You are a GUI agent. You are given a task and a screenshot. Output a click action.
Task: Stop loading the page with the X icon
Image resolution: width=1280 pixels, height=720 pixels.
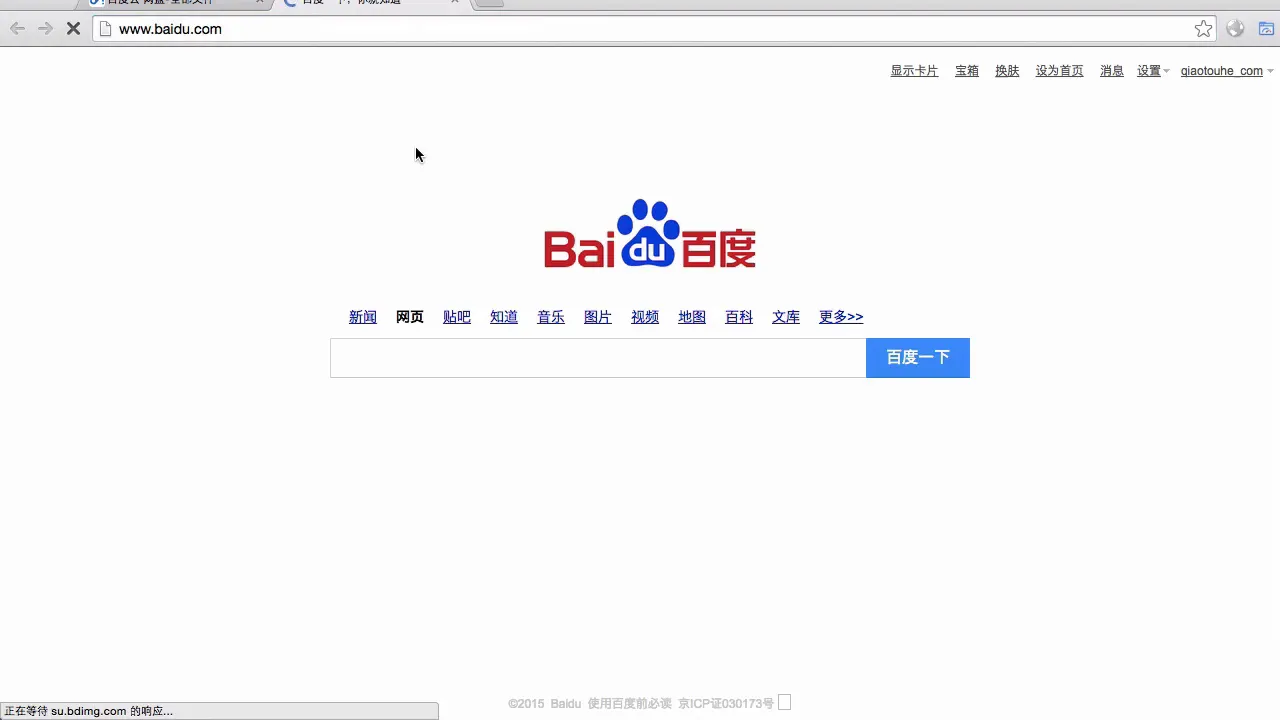tap(73, 29)
